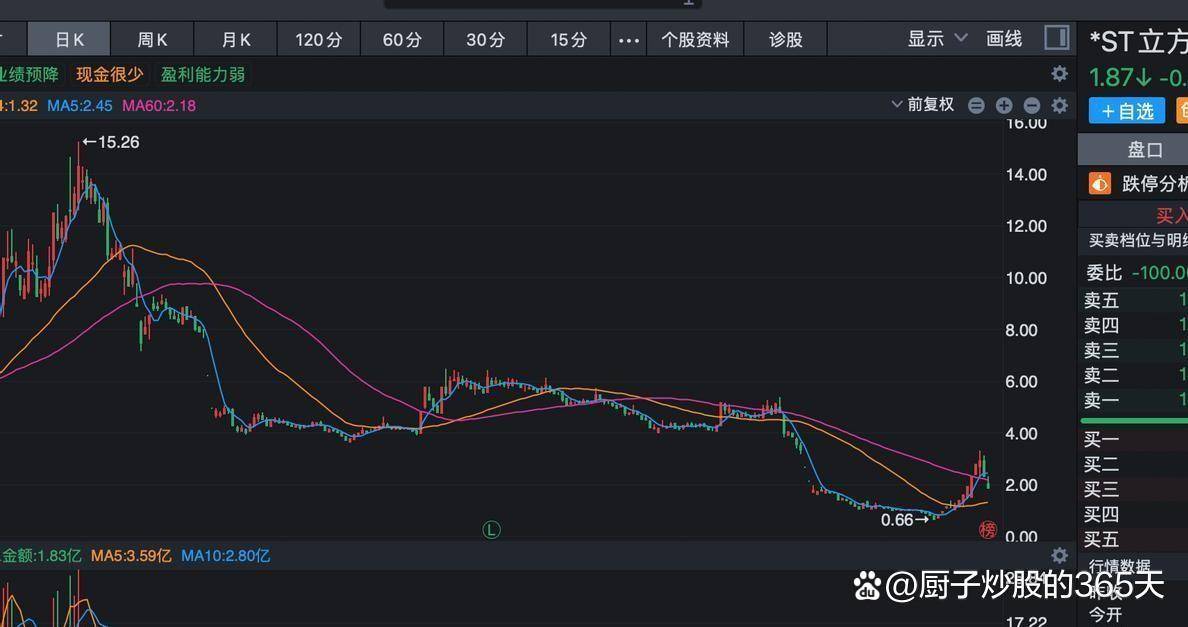This screenshot has height=627, width=1188.
Task: Expand more timeframes with the ellipsis button
Action: coord(628,40)
